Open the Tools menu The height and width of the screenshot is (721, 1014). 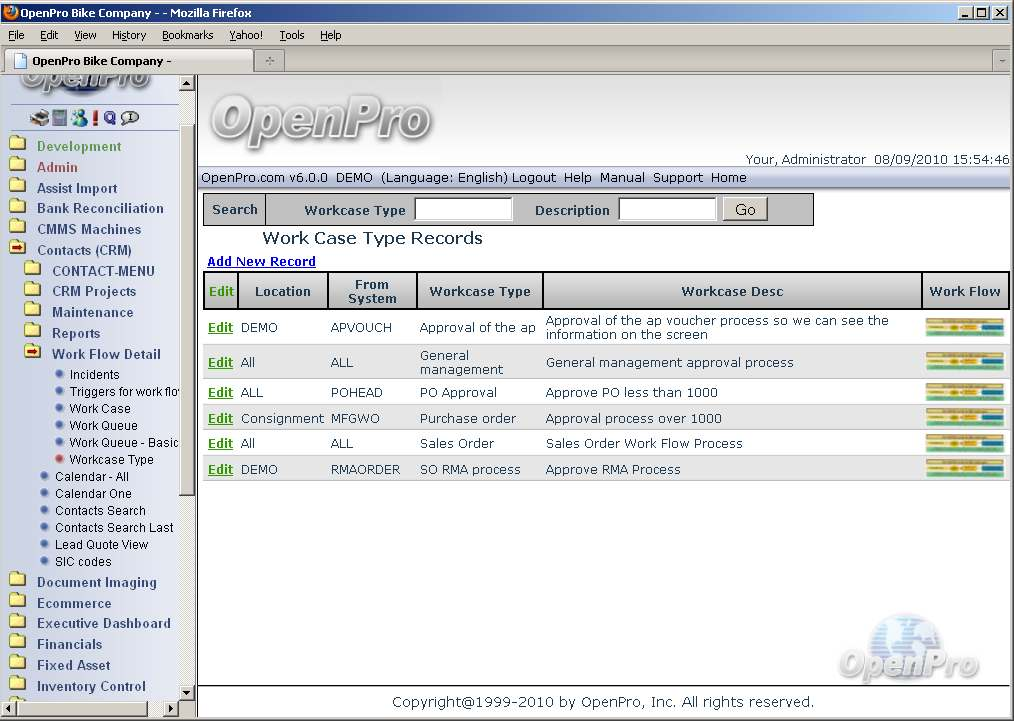[291, 35]
